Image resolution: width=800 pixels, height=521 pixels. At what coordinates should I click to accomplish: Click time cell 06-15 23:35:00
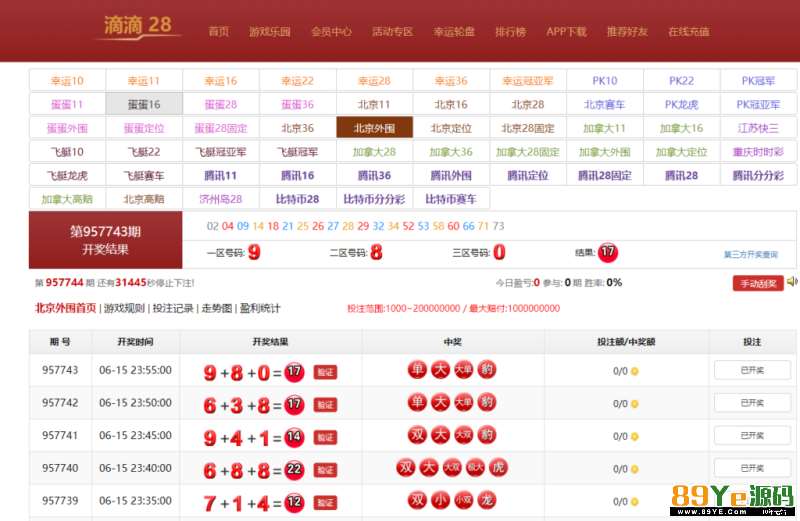click(x=135, y=501)
